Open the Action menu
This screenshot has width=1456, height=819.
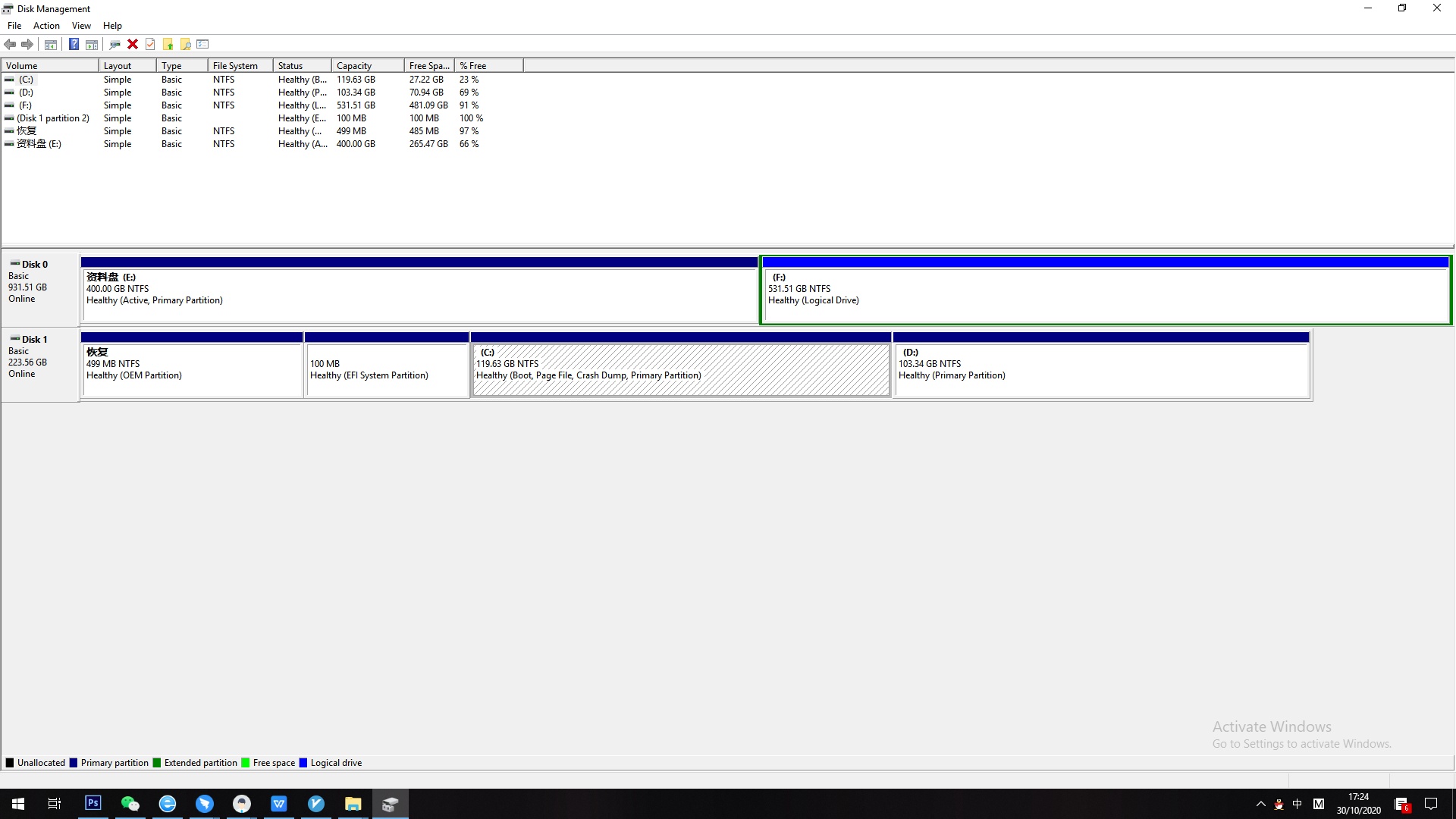(46, 25)
